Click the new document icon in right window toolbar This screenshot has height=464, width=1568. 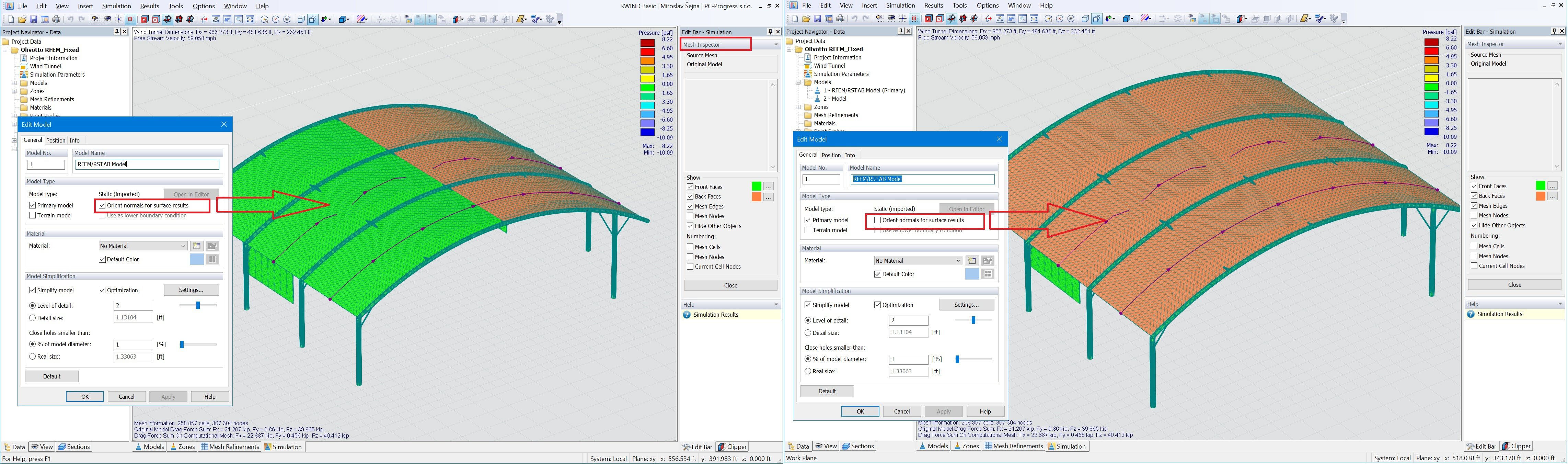795,19
